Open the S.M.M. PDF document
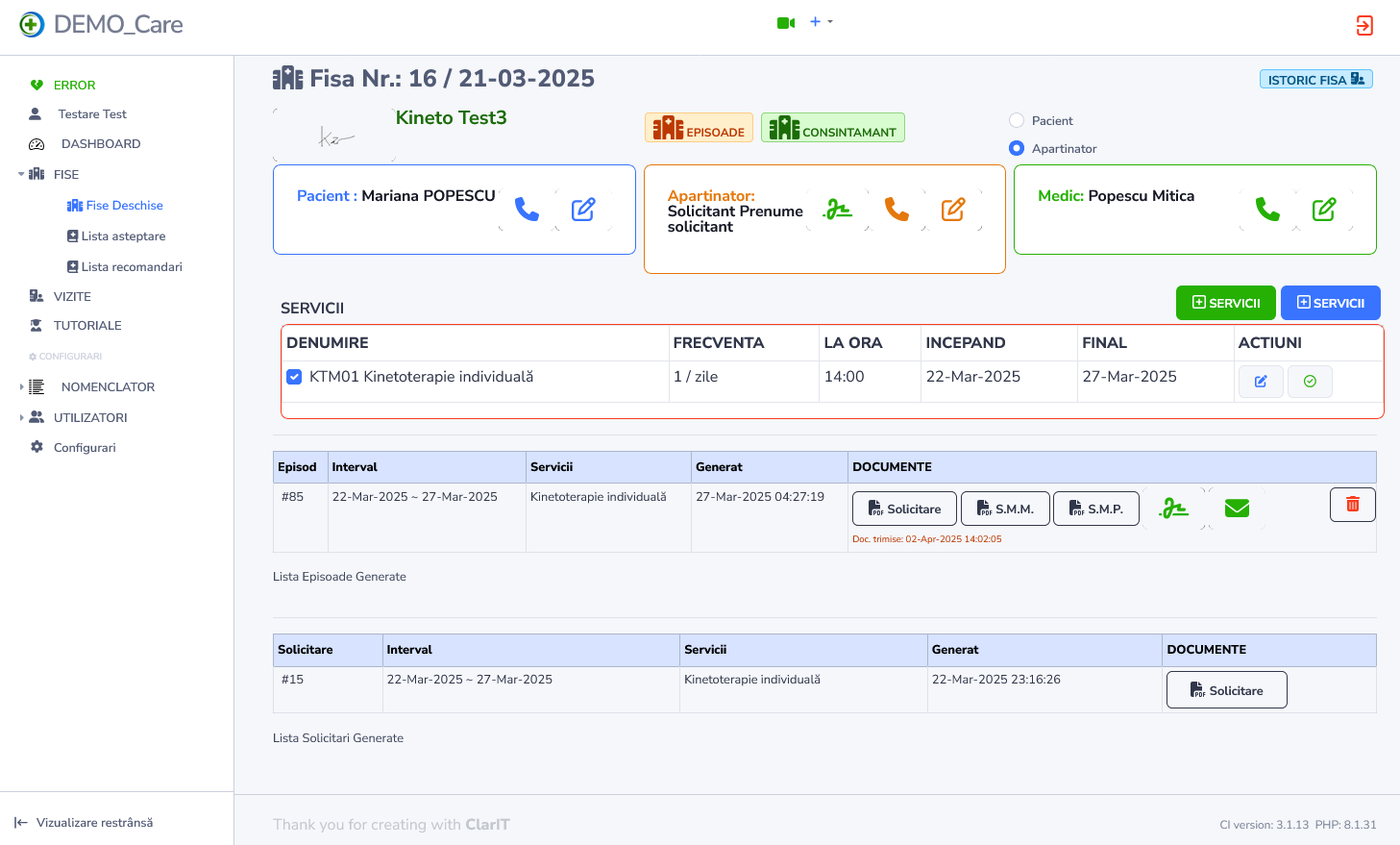This screenshot has width=1400, height=845. (x=1005, y=509)
